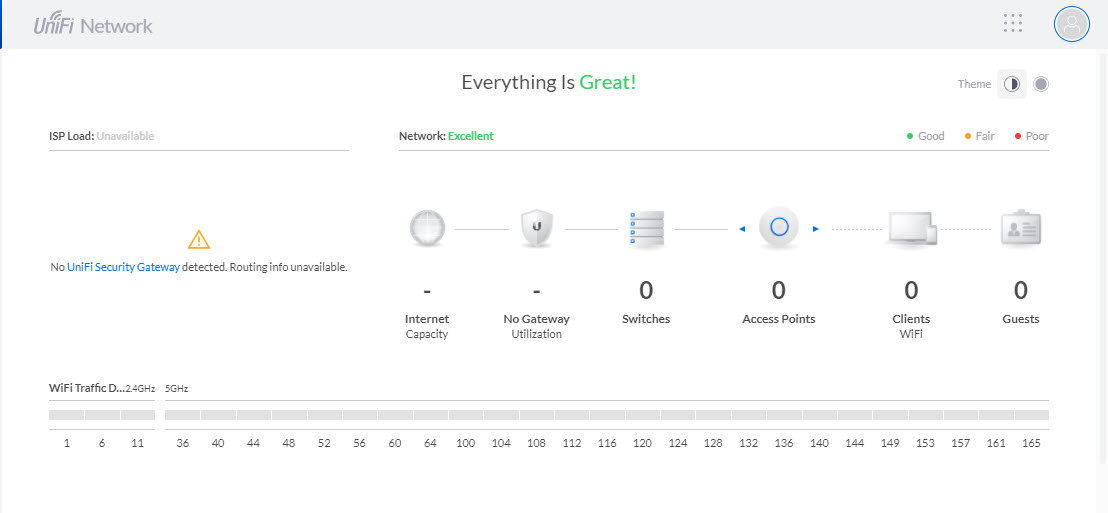The width and height of the screenshot is (1108, 513).
Task: Open the UniFi Security Gateway link
Action: coord(124,268)
